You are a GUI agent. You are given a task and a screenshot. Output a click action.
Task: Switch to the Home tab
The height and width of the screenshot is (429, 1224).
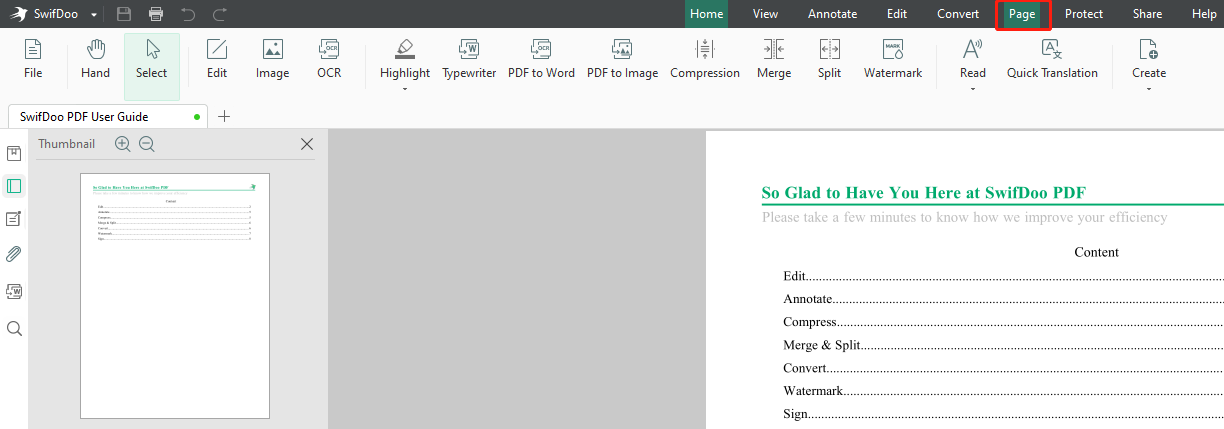pos(706,14)
